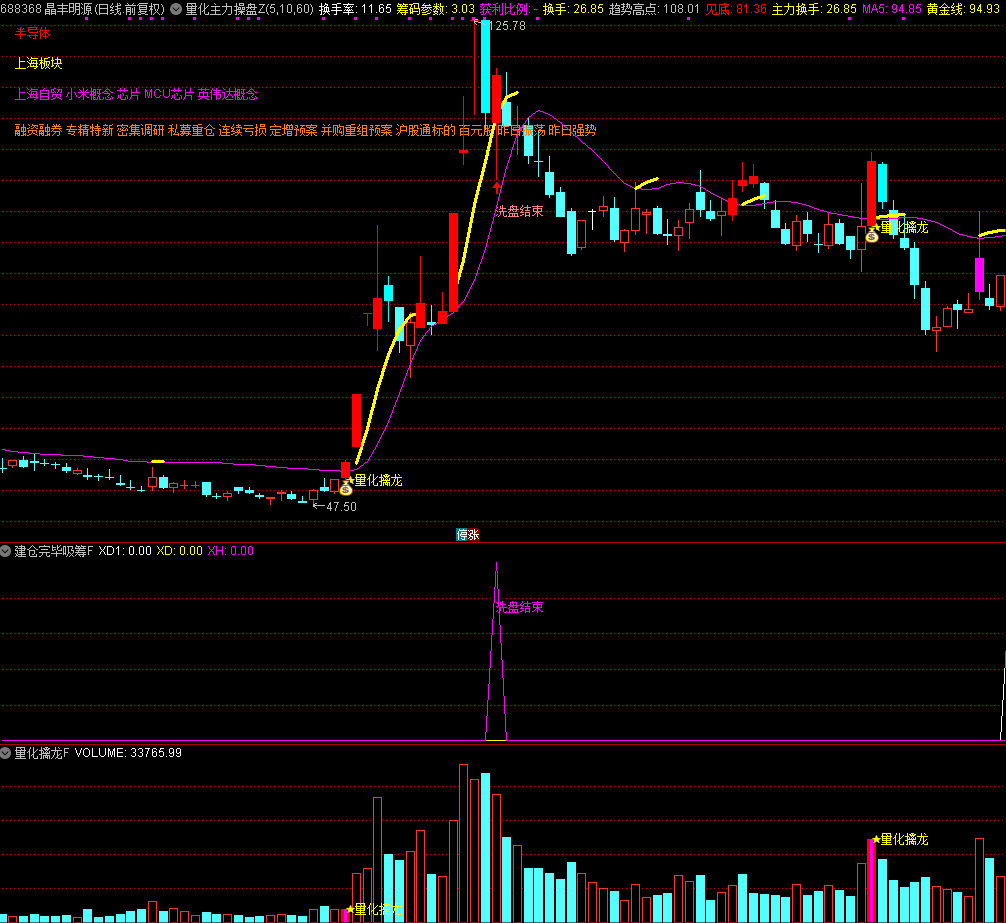Viewport: 1006px width, 923px height.
Task: Open the 英伟达概念 concept tag
Action: [227, 95]
